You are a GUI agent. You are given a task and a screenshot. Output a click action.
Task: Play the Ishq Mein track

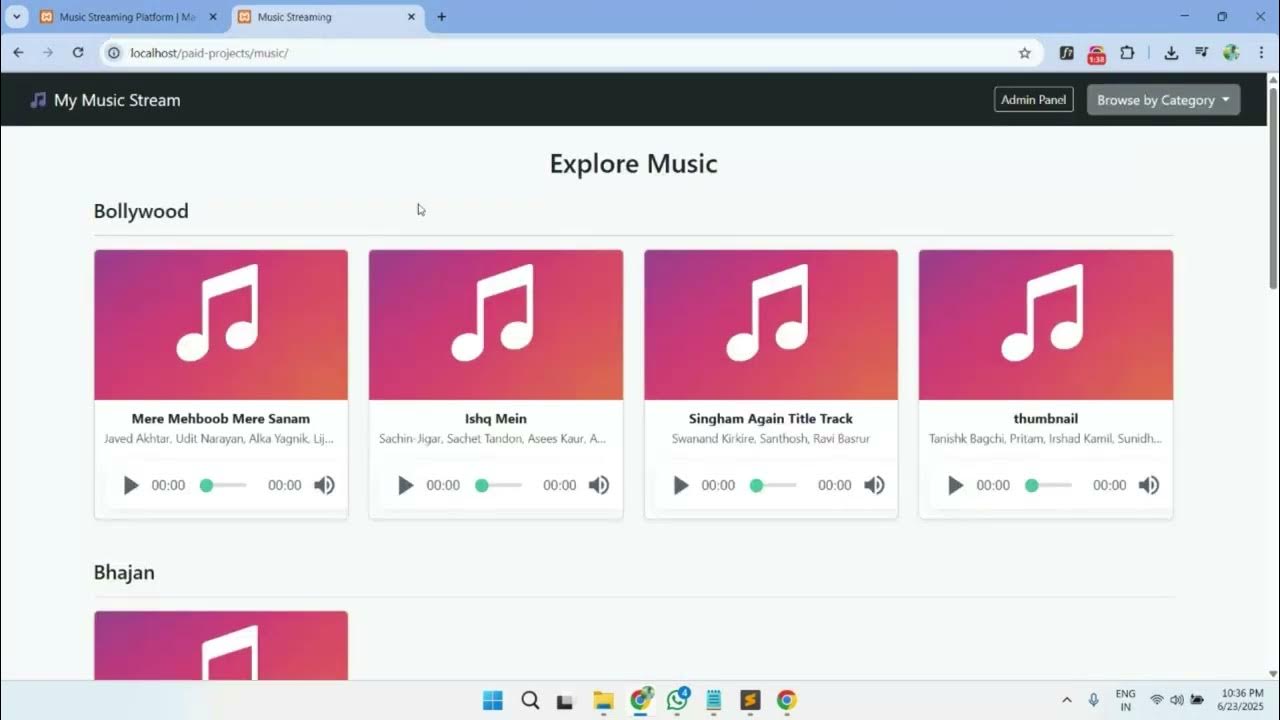tap(406, 485)
